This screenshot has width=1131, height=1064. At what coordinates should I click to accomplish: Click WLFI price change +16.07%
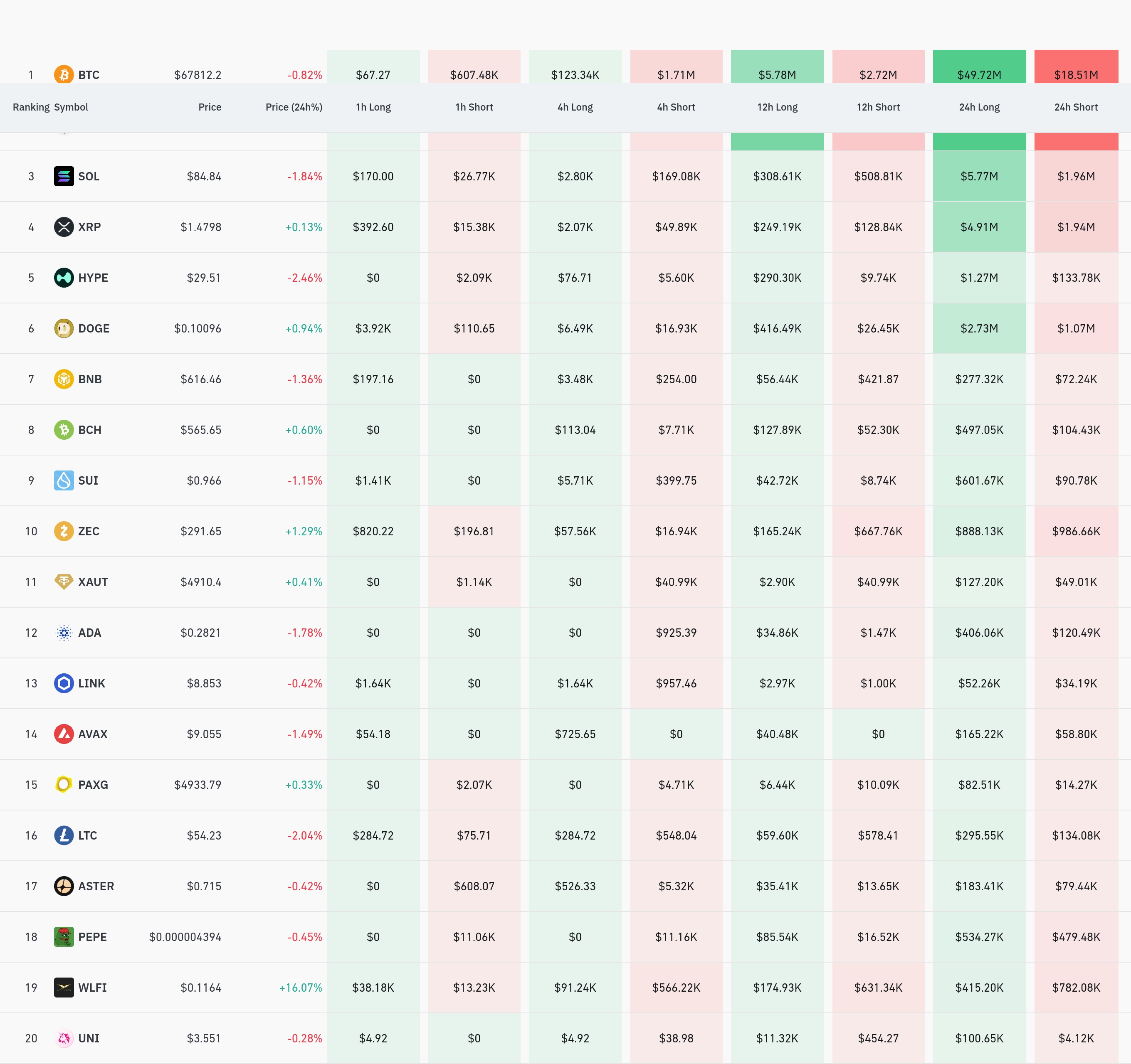[300, 988]
